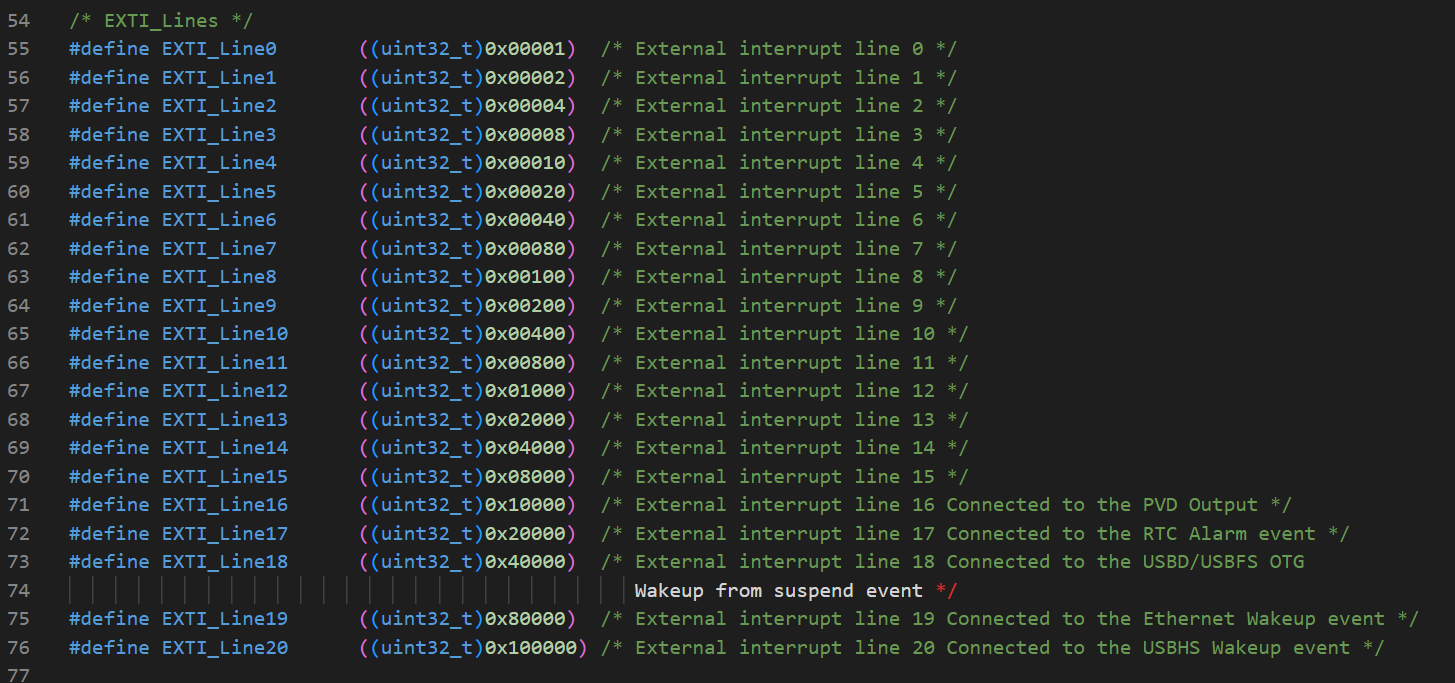Click the USBD/USBFS OTG comment text
Viewport: 1455px width, 683px height.
pyautogui.click(x=1223, y=562)
